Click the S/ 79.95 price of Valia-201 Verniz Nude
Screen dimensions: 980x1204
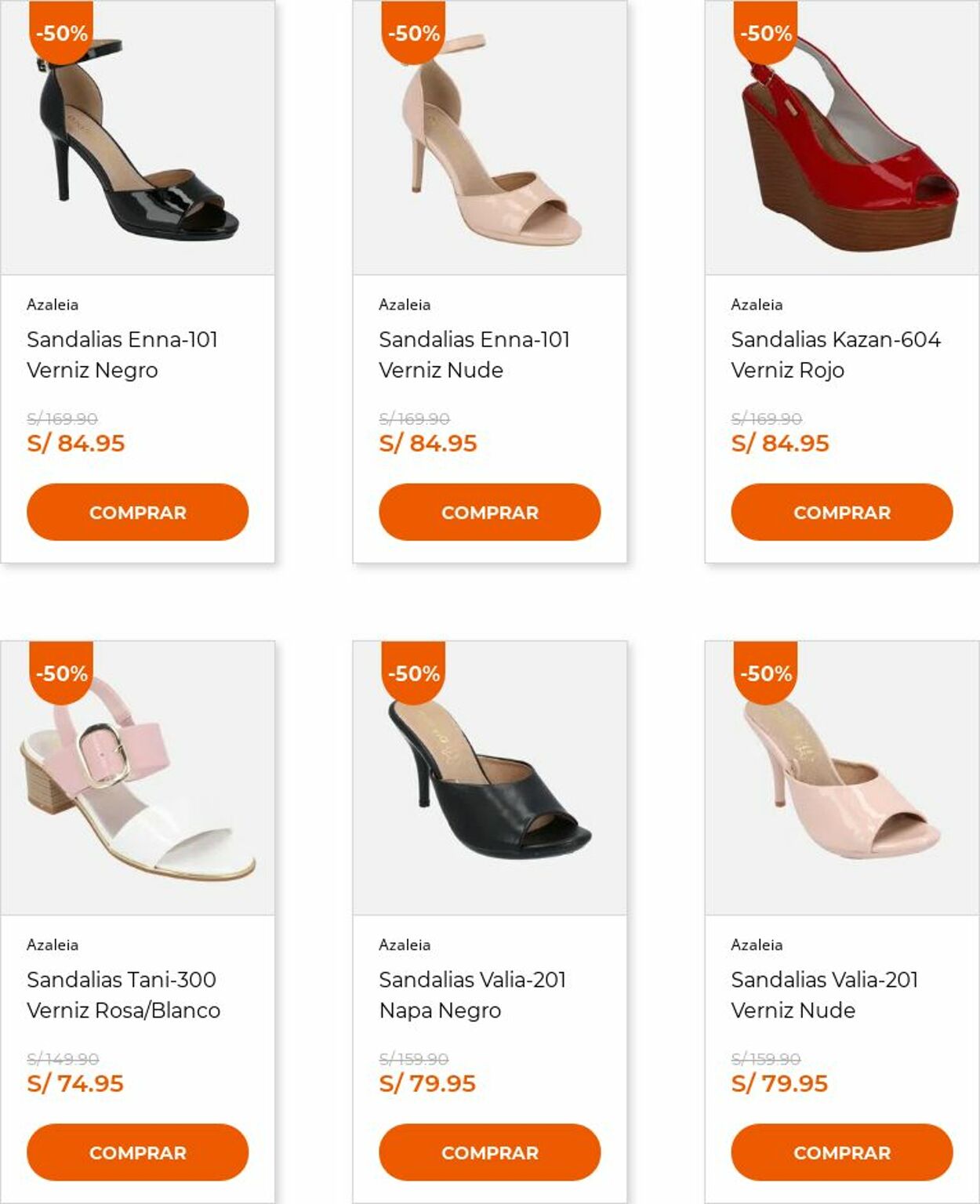779,1083
